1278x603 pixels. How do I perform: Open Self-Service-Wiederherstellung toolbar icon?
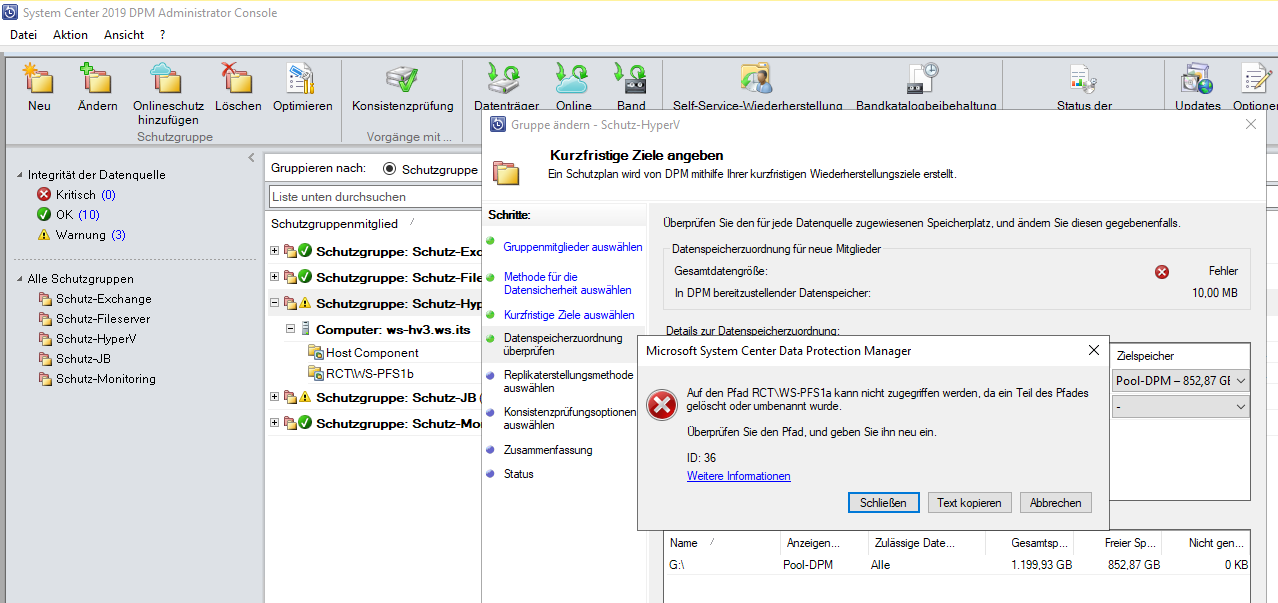[755, 79]
